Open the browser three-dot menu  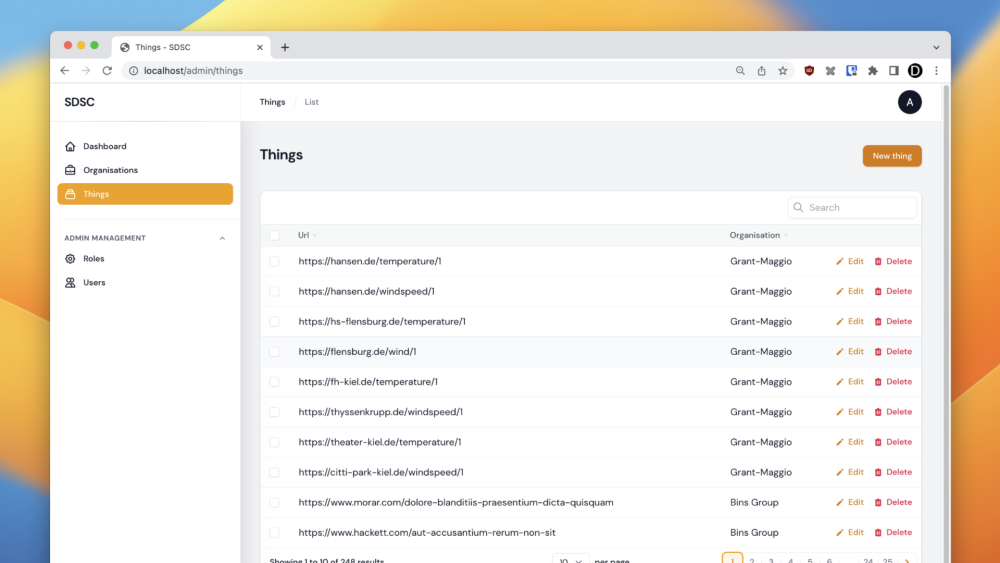pyautogui.click(x=936, y=71)
